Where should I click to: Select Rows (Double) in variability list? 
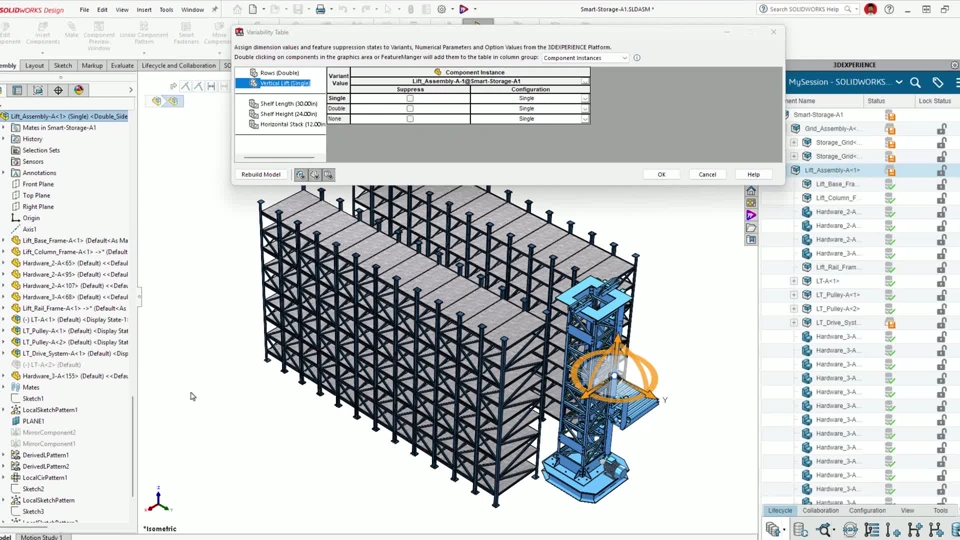[279, 73]
